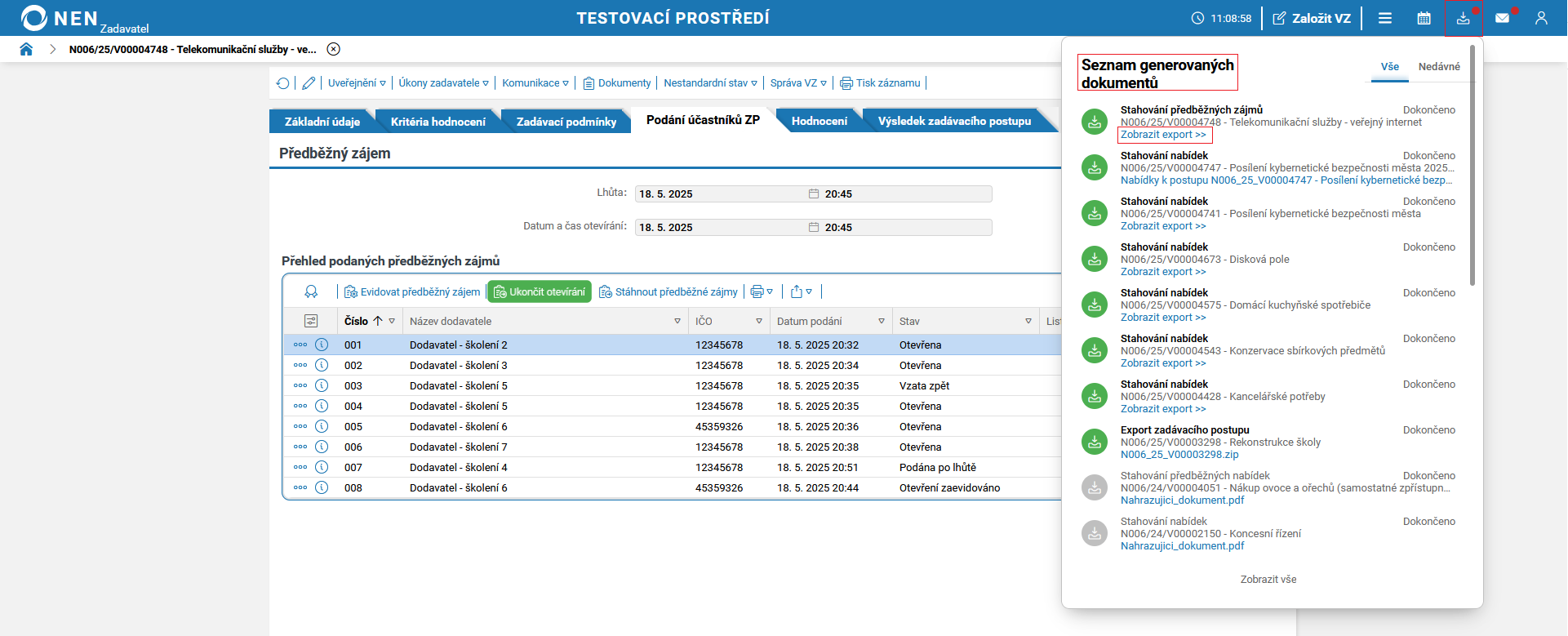Expand the Uveřejnění dropdown menu
This screenshot has width=1568, height=636.
[357, 83]
